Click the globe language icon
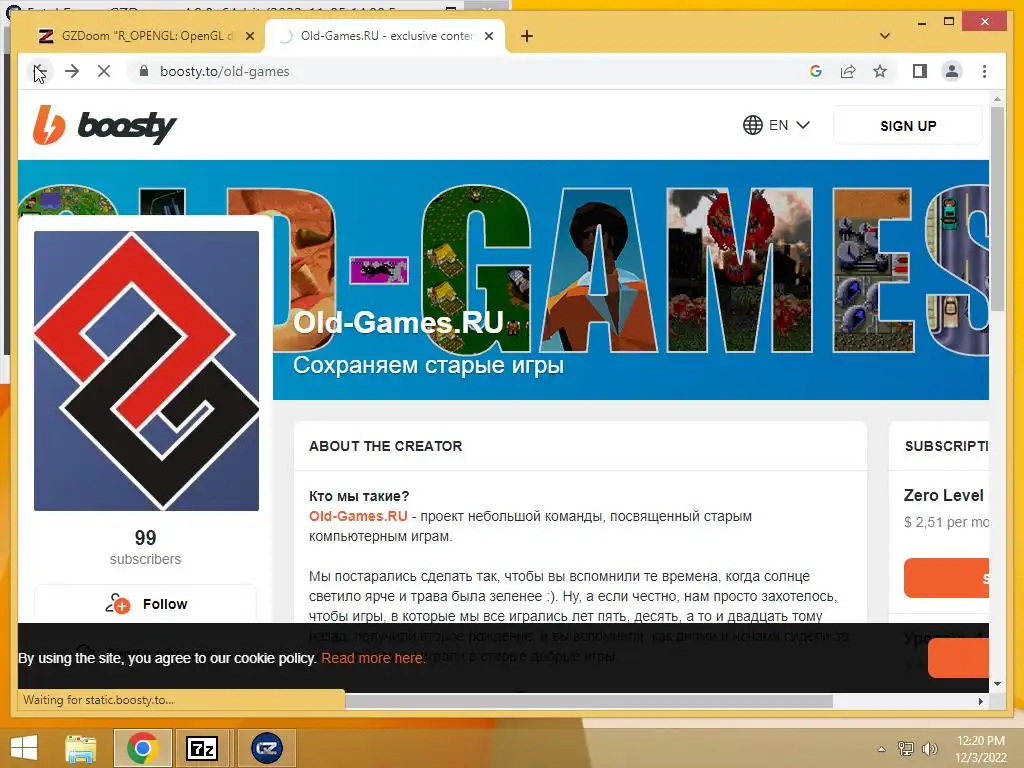1024x768 pixels. (752, 125)
